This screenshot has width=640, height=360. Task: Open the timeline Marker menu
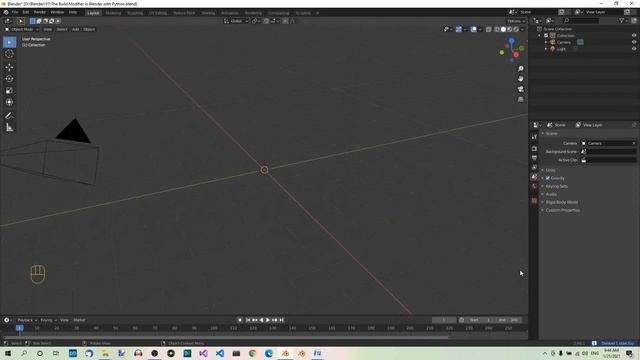[x=79, y=320]
